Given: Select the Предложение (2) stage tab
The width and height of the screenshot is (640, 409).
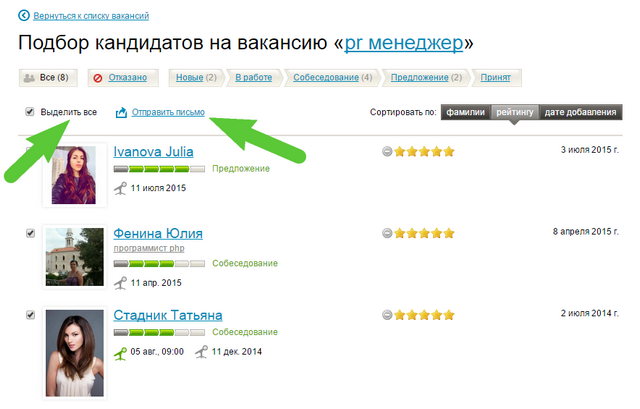Looking at the screenshot, I should click(425, 77).
